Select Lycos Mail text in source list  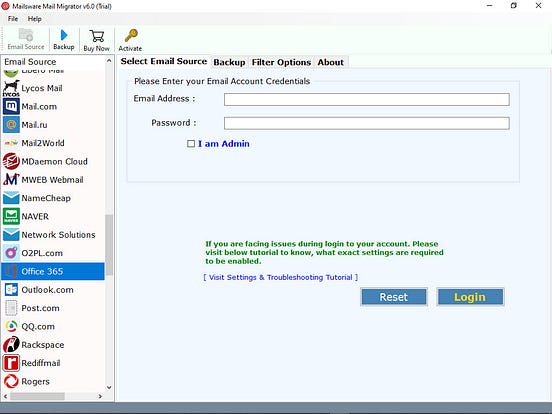pos(42,88)
